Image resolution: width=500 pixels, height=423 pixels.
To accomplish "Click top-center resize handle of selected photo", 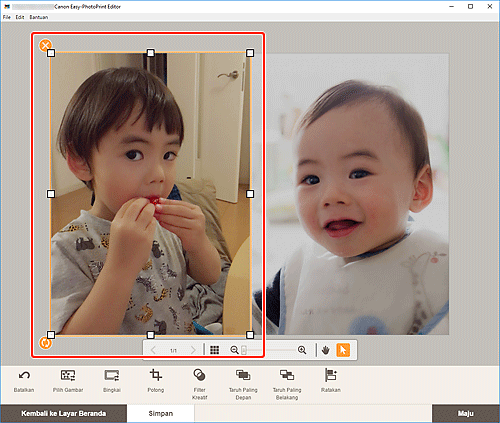I will click(151, 53).
